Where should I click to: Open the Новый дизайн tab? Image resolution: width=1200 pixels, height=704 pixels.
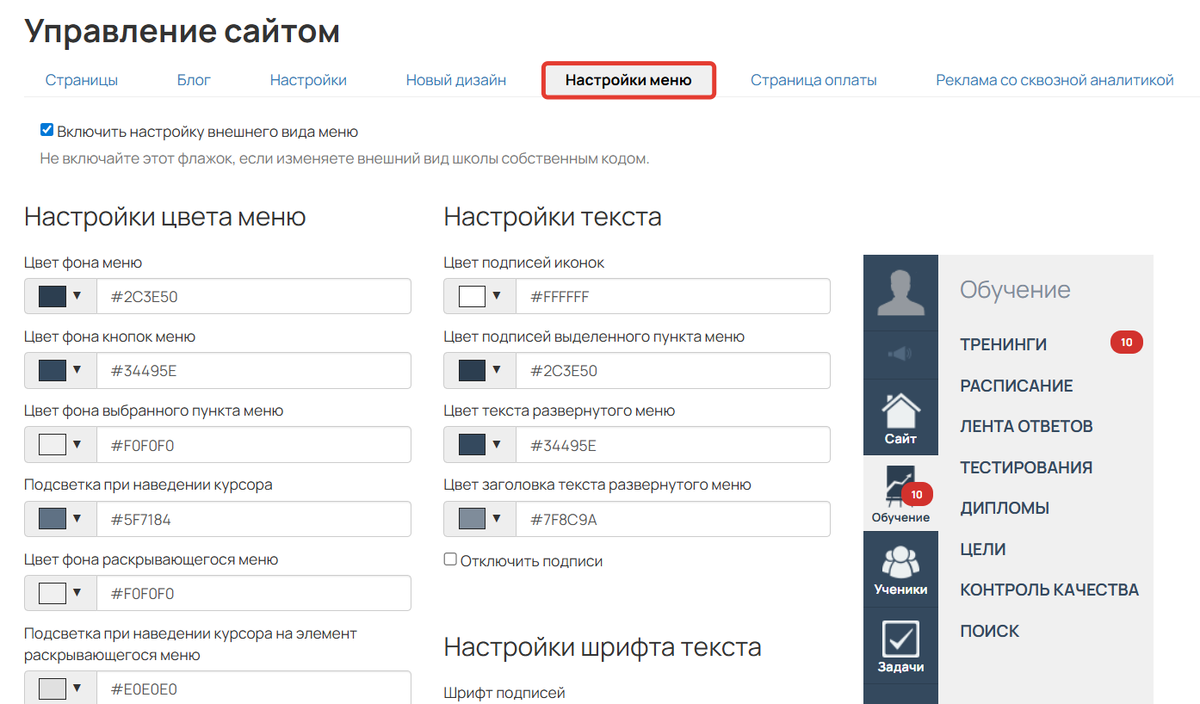[456, 80]
